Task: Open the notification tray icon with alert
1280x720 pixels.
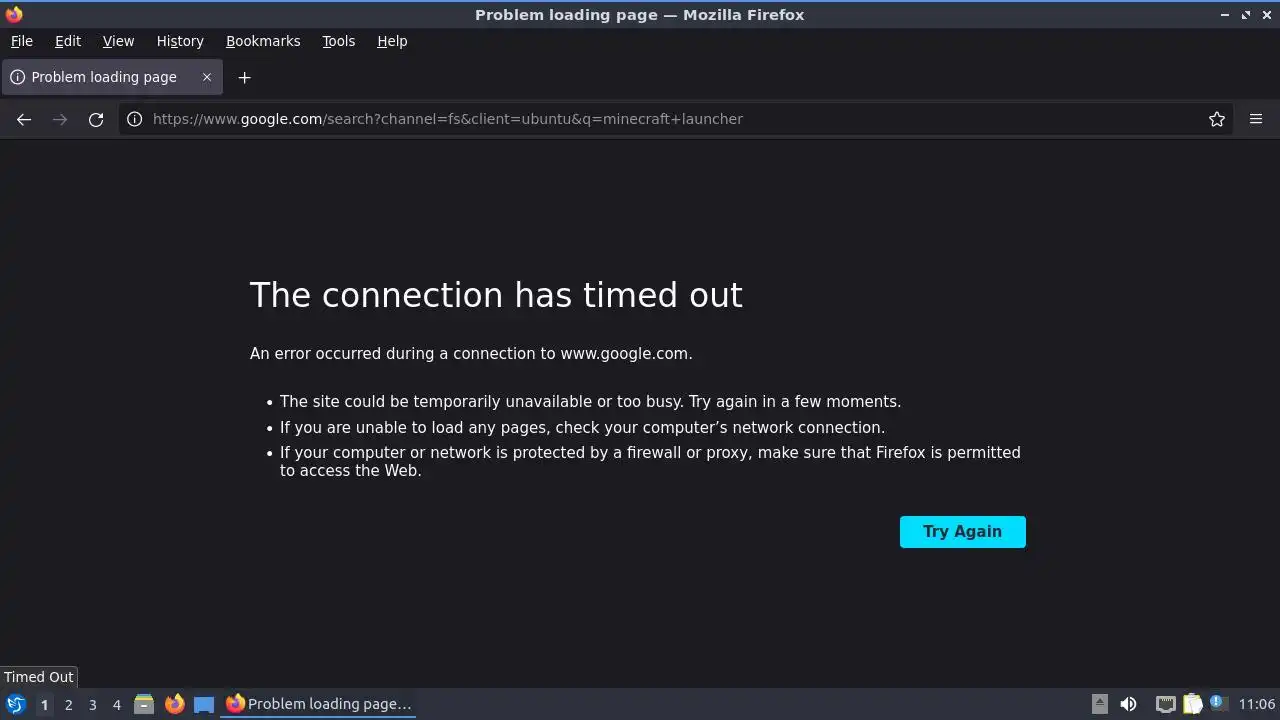Action: coord(1217,703)
